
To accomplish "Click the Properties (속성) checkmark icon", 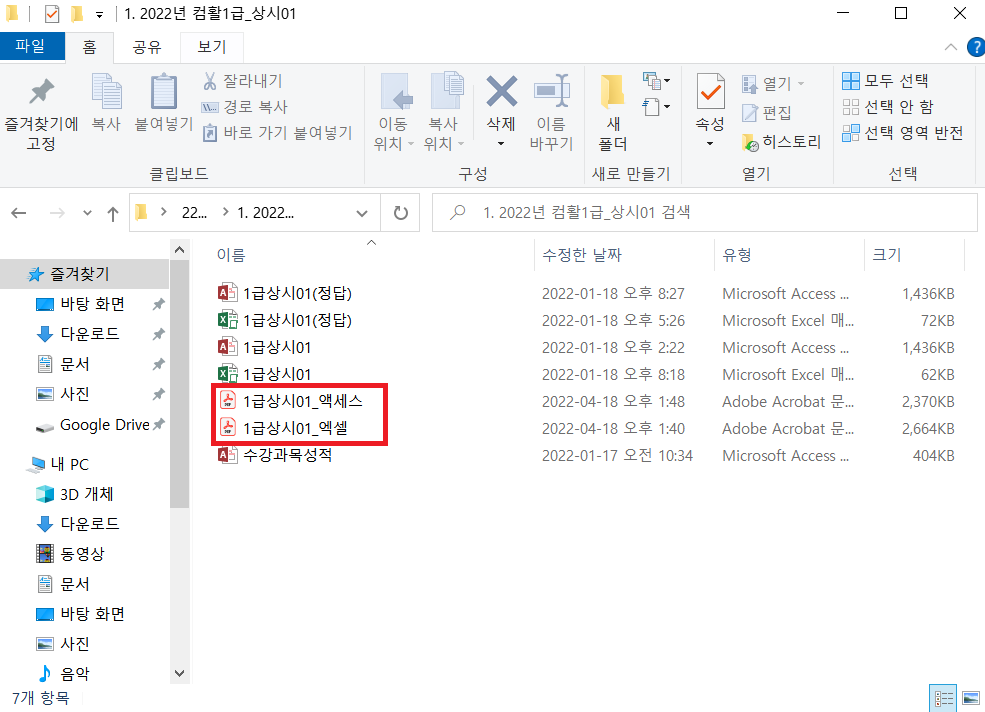I will click(710, 94).
